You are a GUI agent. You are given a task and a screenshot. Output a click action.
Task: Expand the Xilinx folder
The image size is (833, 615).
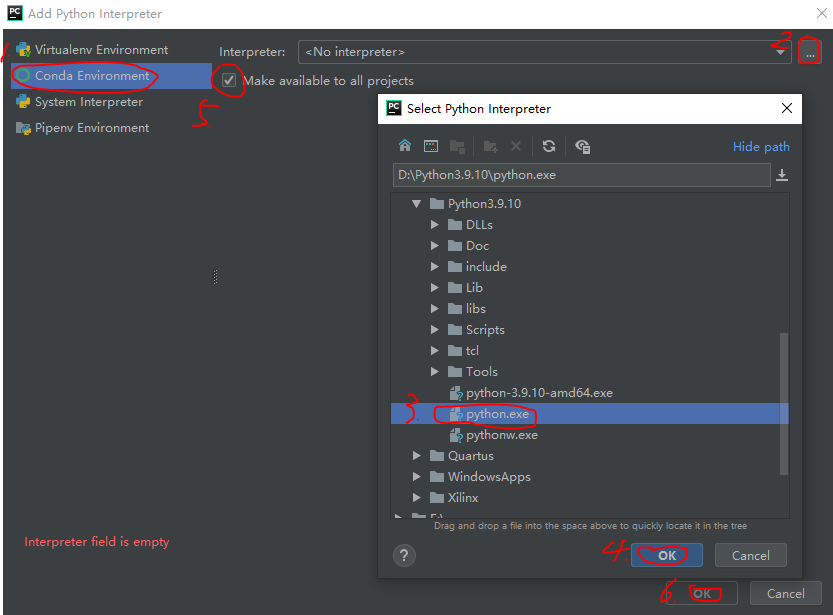point(416,498)
